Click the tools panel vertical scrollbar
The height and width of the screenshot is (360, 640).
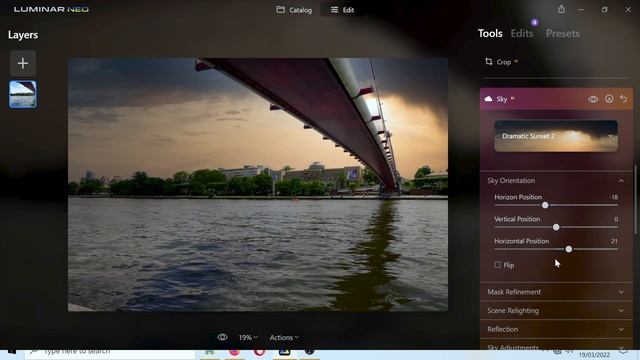click(635, 199)
